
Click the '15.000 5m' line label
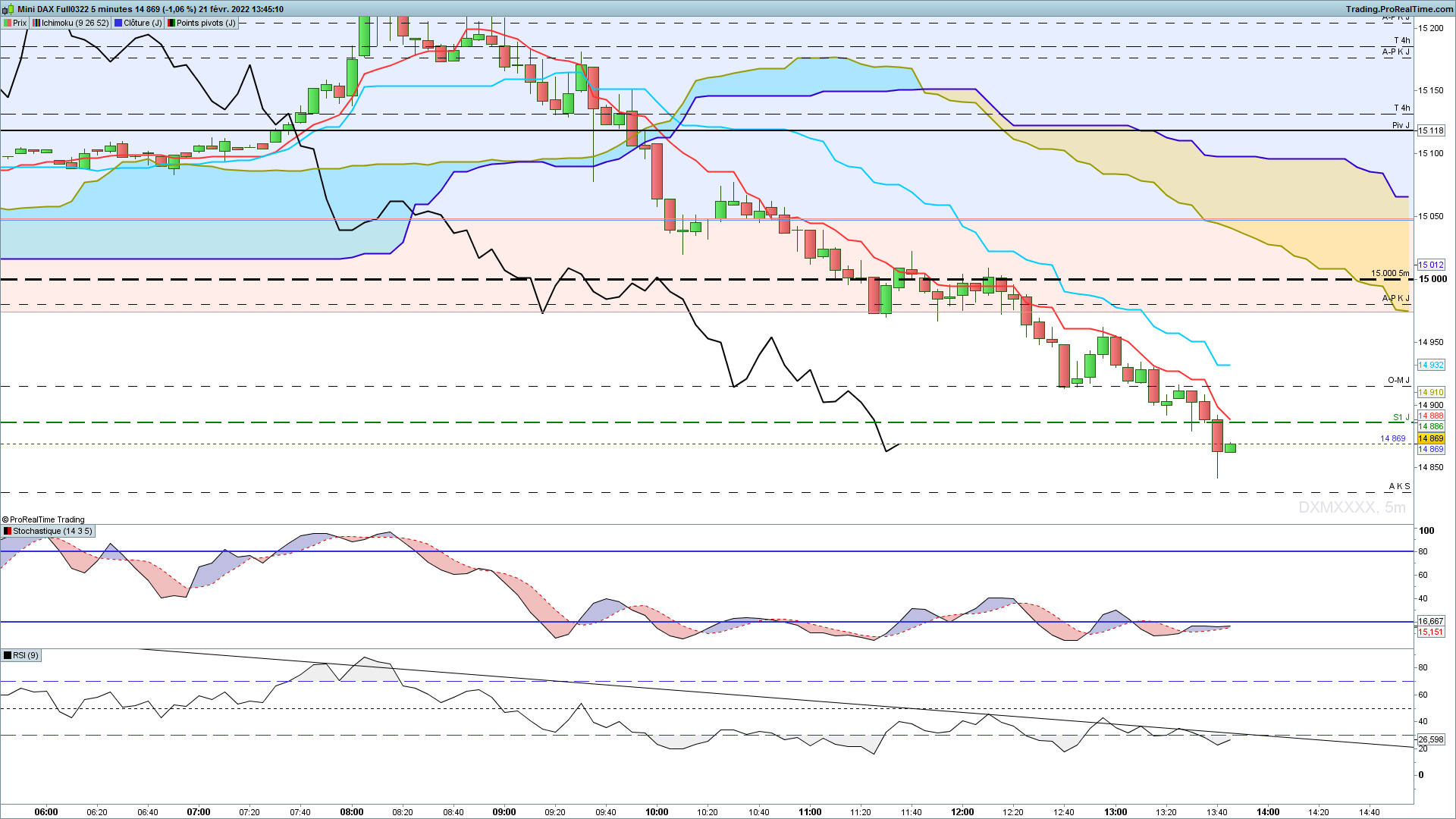1390,273
